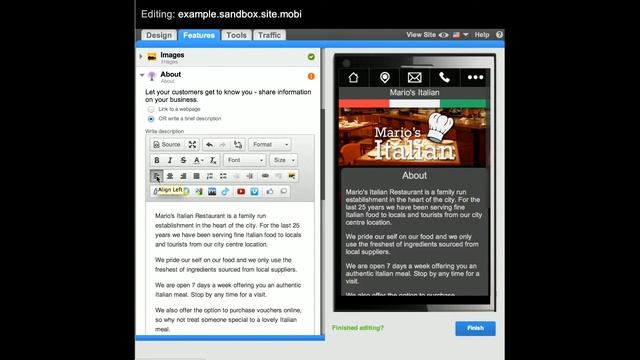Click the Source button in the editor

click(166, 144)
